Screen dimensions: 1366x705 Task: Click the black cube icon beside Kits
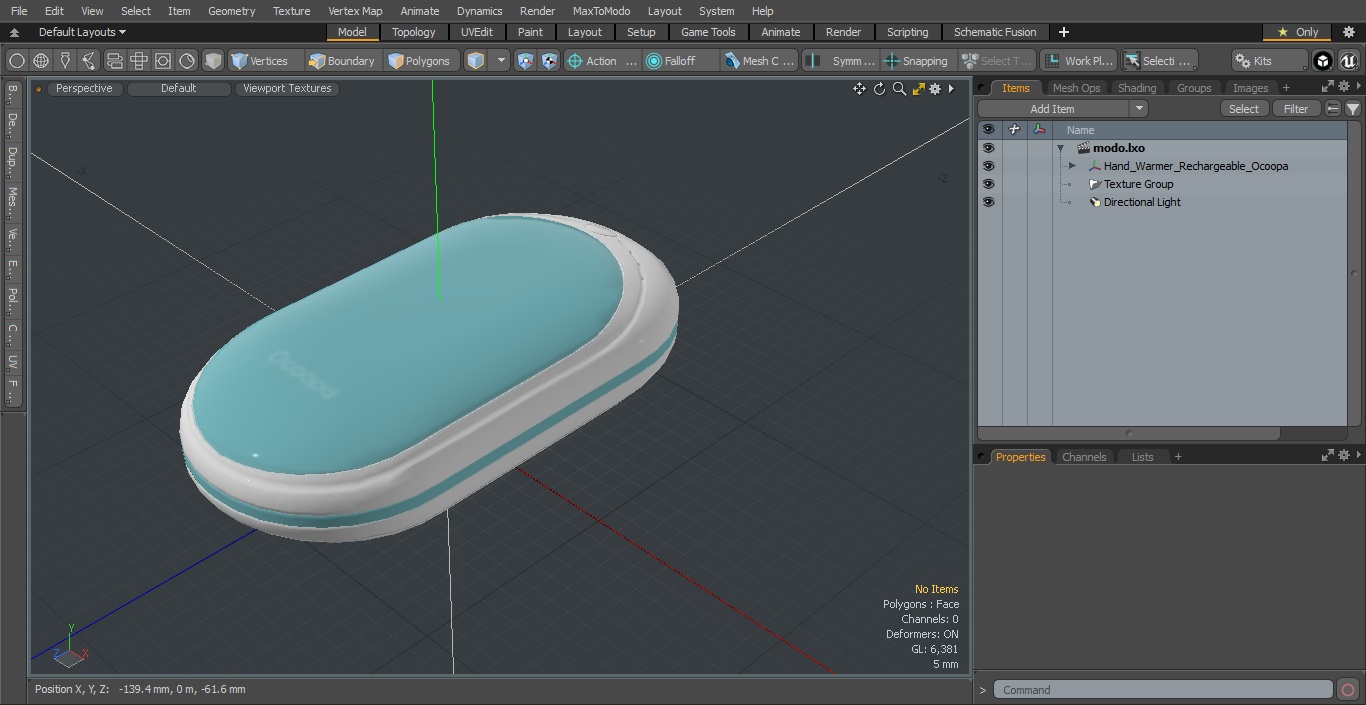[1323, 61]
